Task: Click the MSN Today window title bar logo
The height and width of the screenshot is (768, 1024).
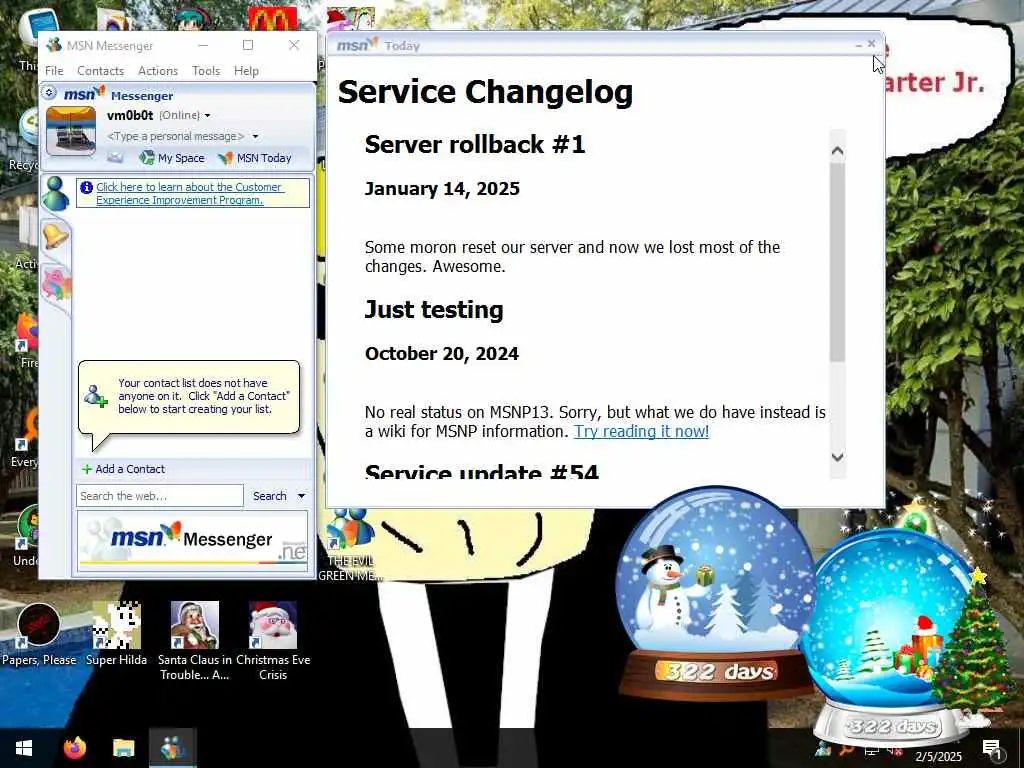Action: click(357, 45)
